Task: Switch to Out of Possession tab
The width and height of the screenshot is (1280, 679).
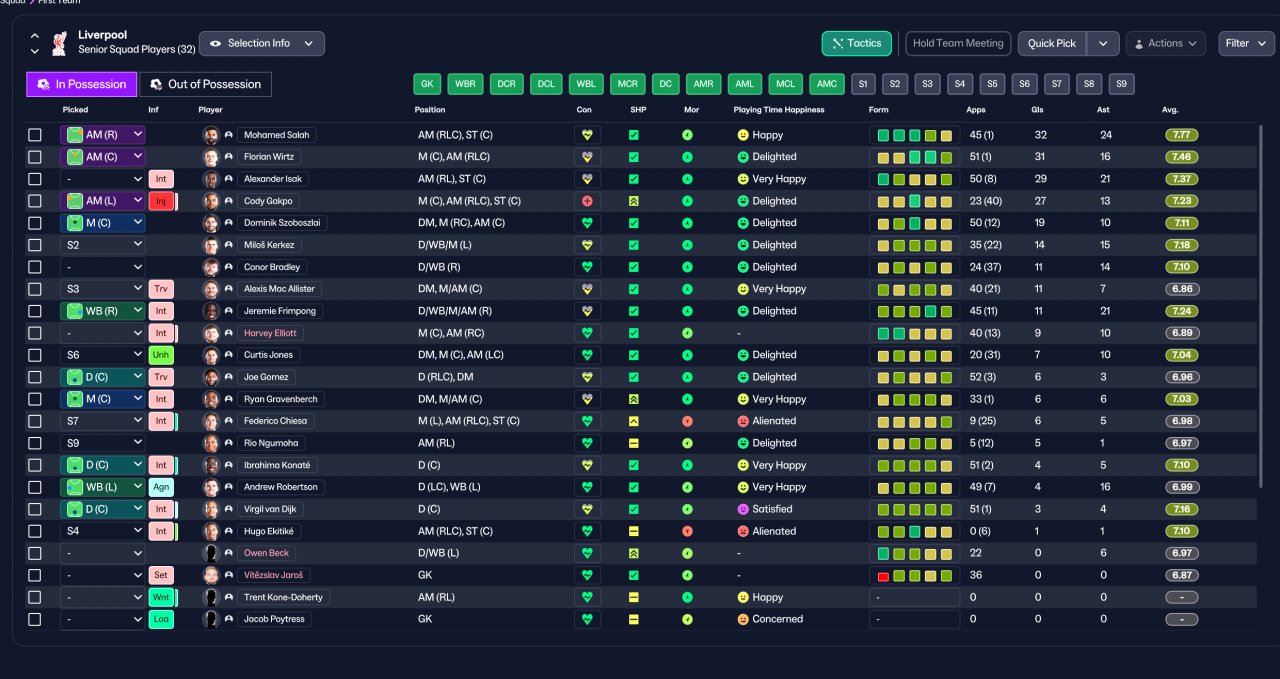Action: point(205,84)
